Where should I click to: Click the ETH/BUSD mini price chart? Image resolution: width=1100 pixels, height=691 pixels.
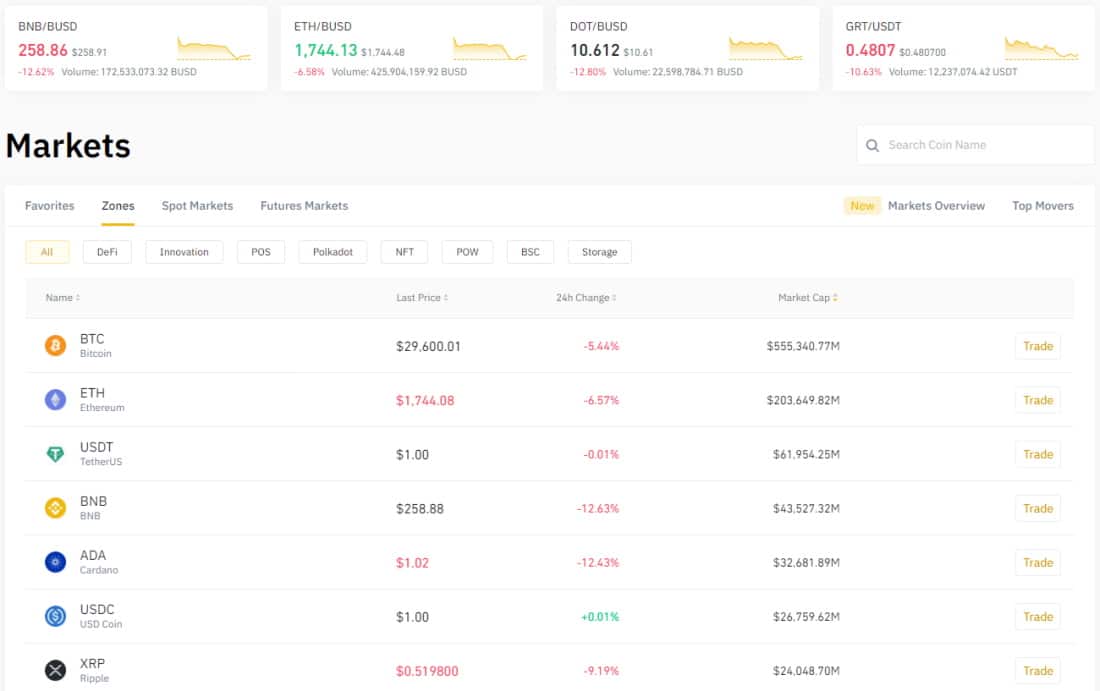click(490, 48)
